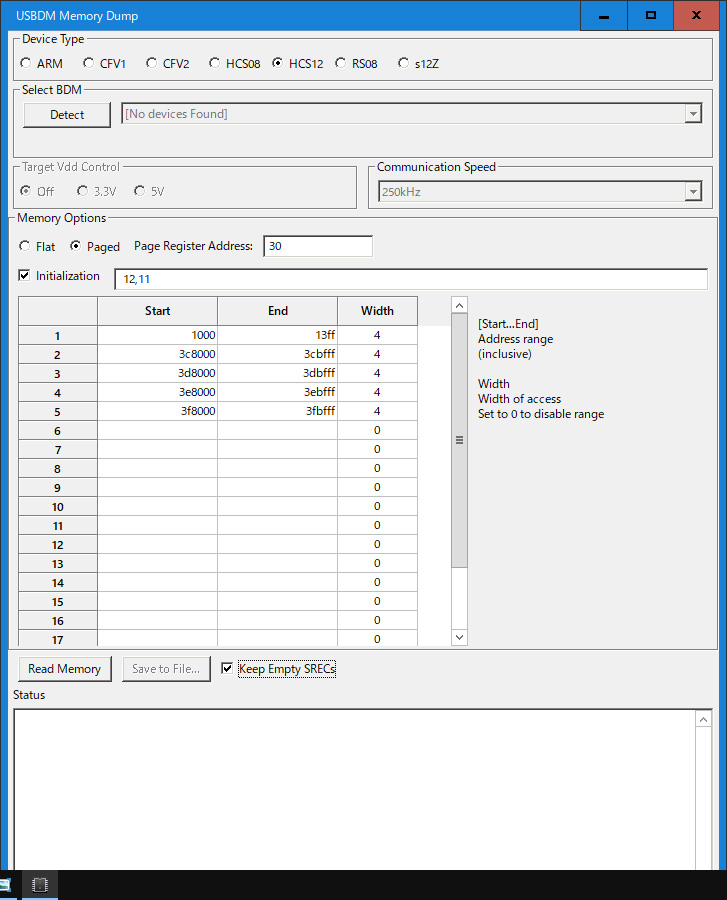Select End cell 3ebfff

278,392
